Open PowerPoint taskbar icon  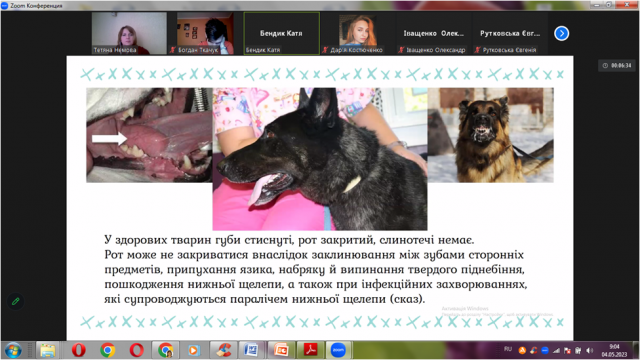(281, 350)
